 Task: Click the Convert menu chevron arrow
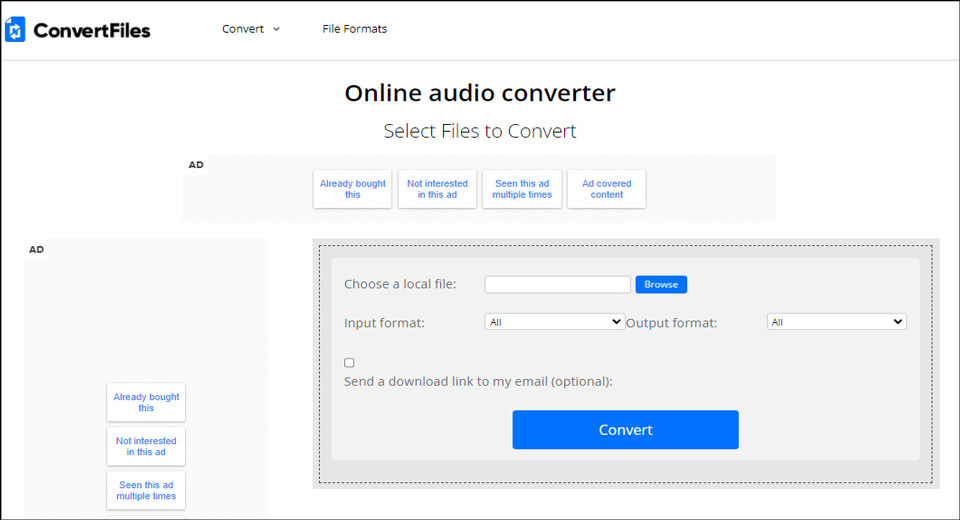276,29
